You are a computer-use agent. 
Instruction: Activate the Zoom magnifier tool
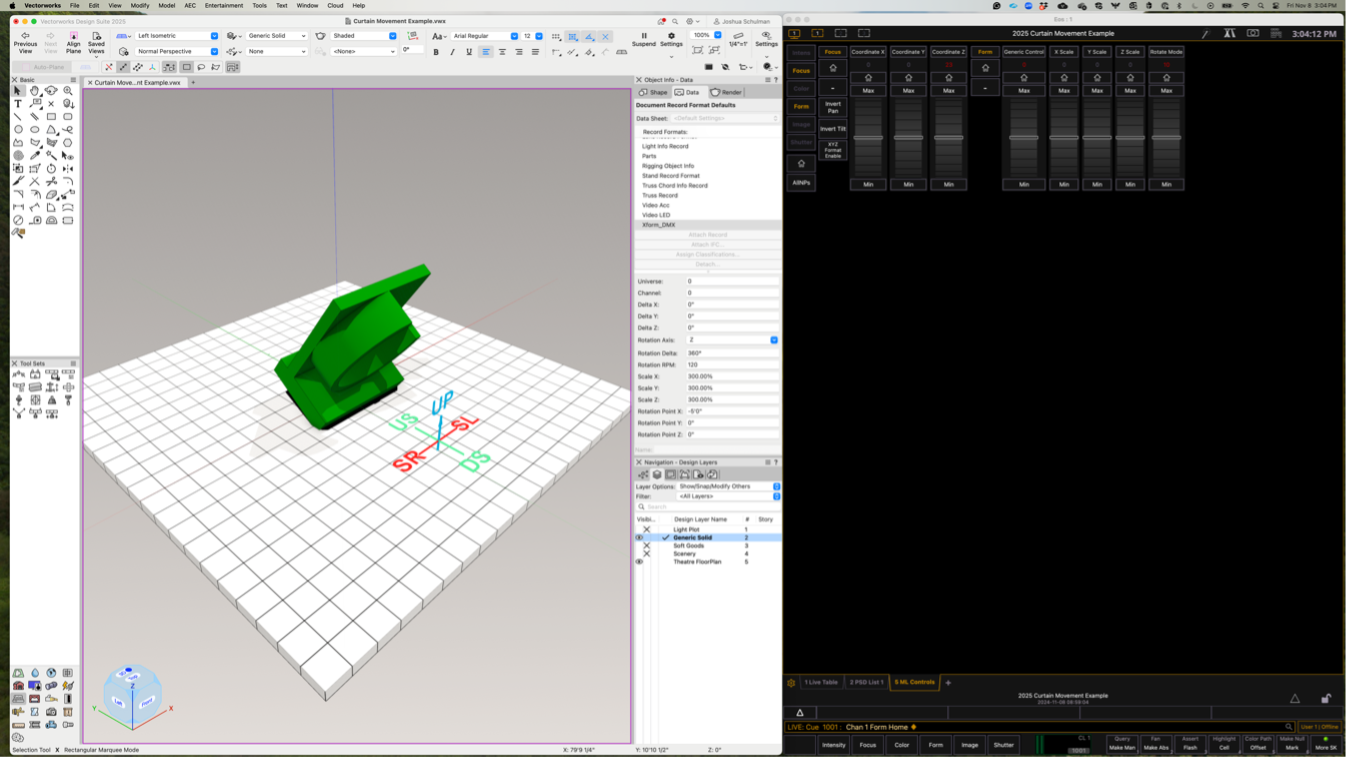(68, 90)
